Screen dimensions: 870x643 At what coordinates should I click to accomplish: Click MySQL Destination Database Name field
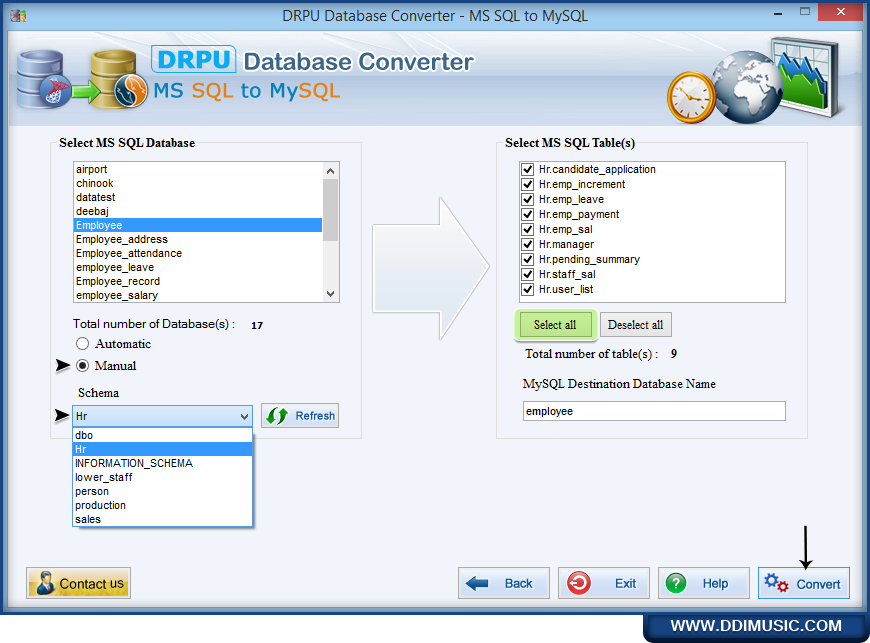654,411
